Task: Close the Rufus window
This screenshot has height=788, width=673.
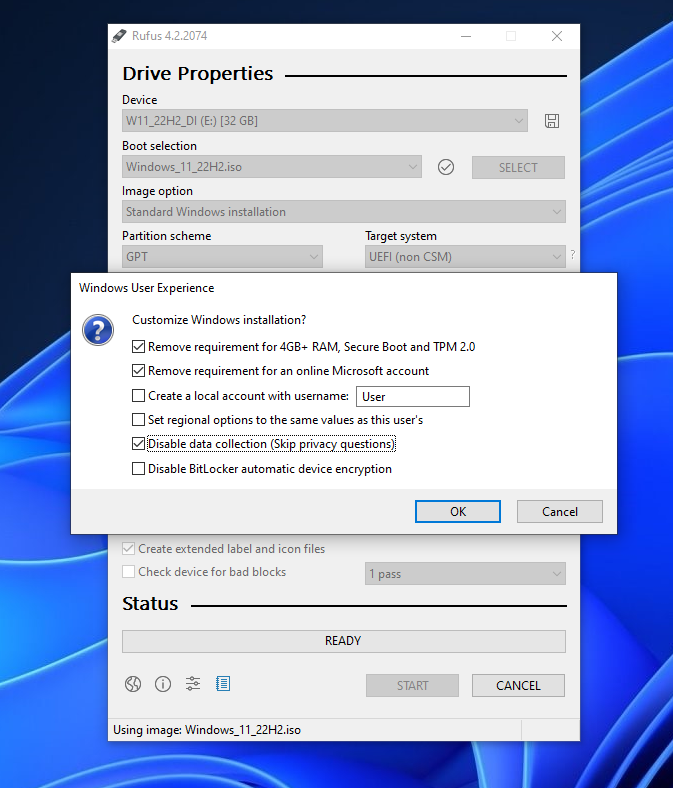Action: point(557,36)
